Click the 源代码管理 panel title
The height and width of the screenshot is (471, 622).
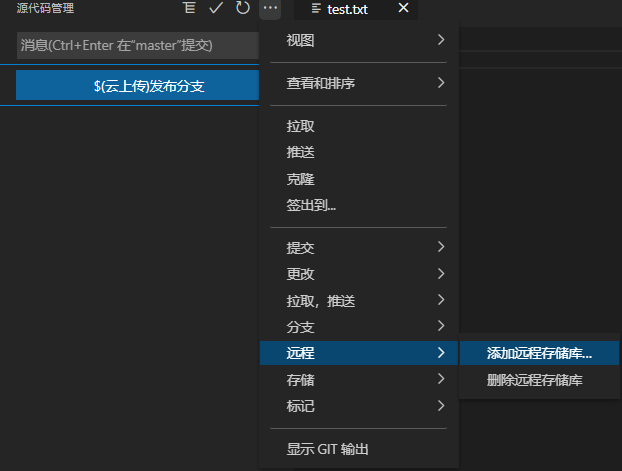pyautogui.click(x=45, y=8)
